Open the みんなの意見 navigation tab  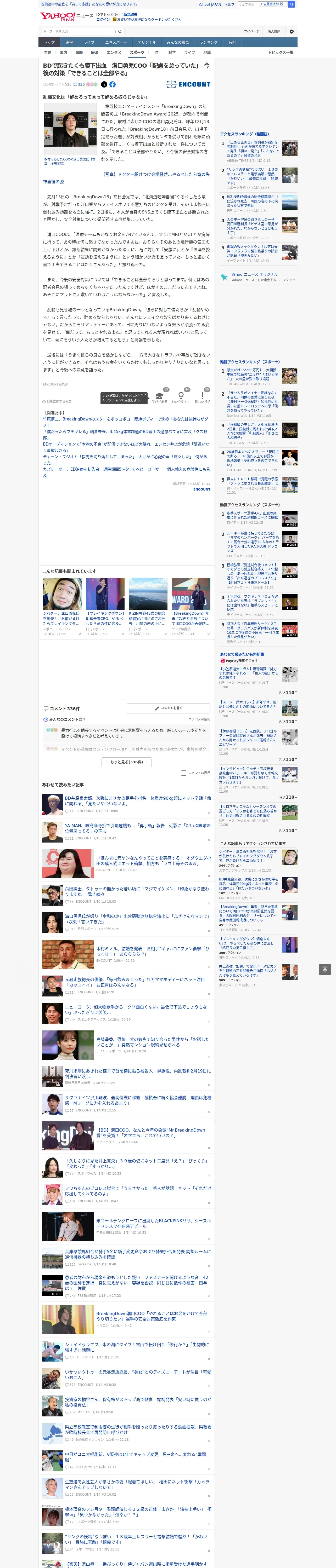(177, 43)
